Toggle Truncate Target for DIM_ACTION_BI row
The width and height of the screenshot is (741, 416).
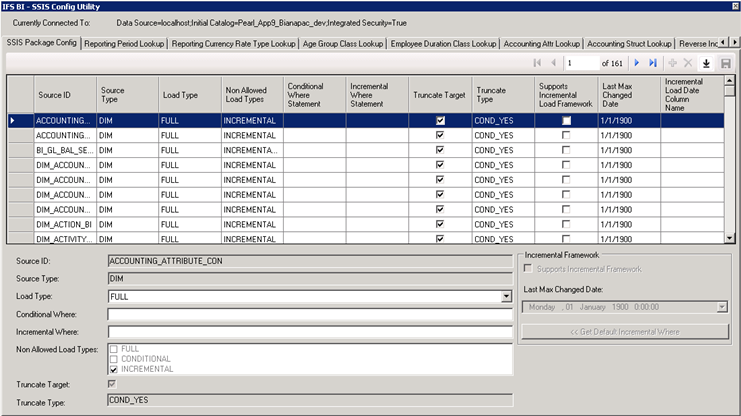[440, 224]
